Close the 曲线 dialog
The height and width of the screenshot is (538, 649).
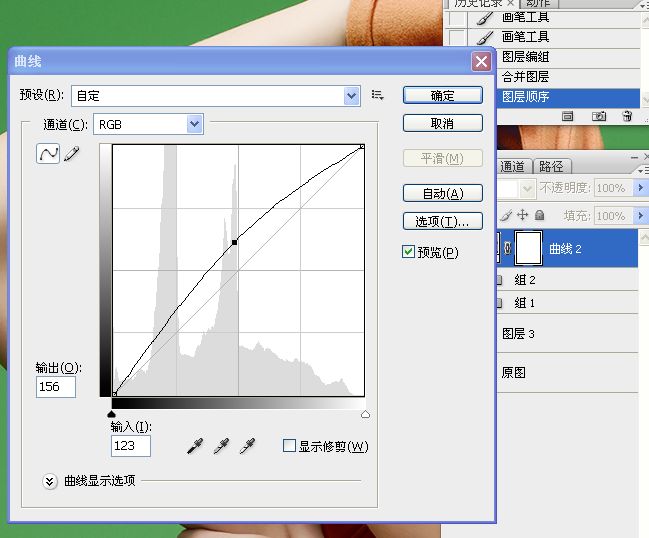tap(481, 62)
